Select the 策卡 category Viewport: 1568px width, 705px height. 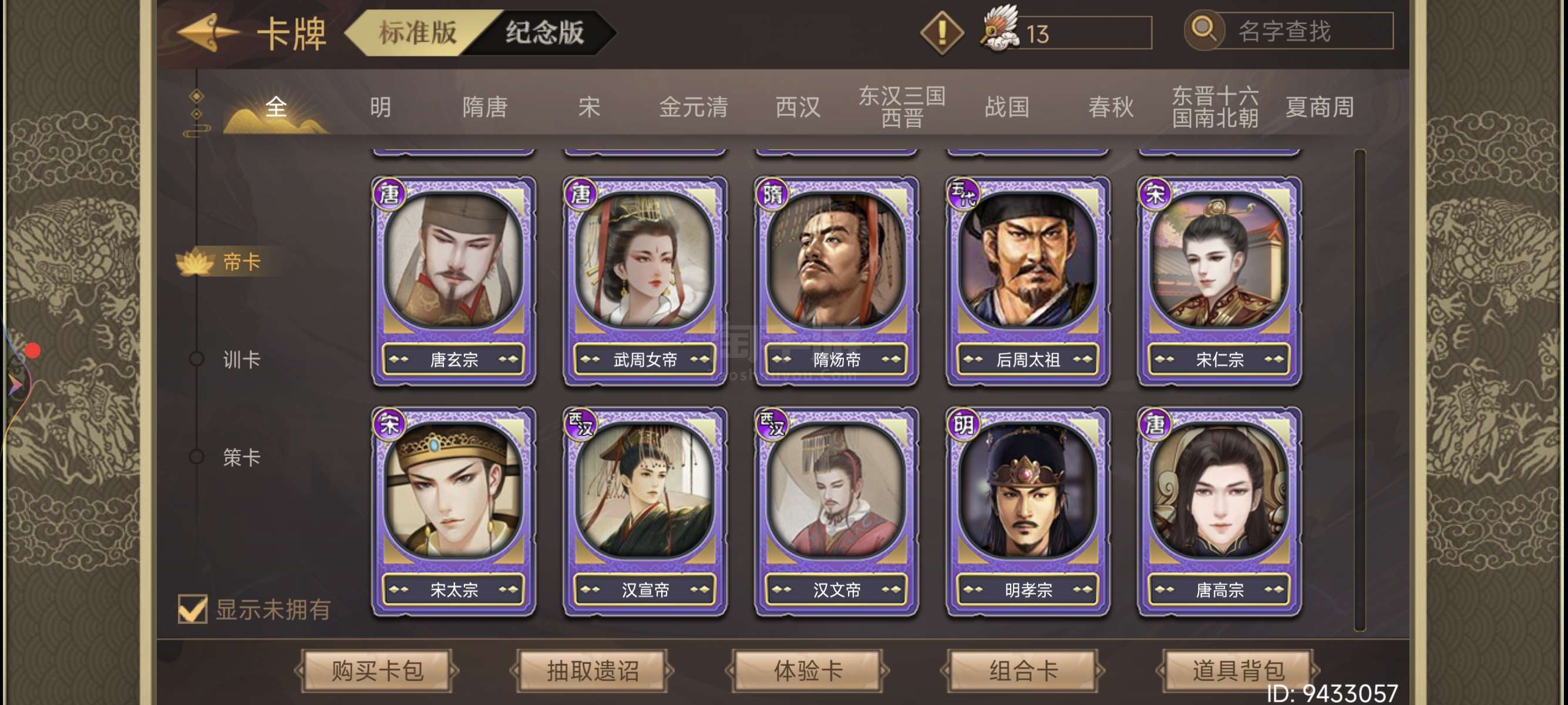tap(241, 457)
